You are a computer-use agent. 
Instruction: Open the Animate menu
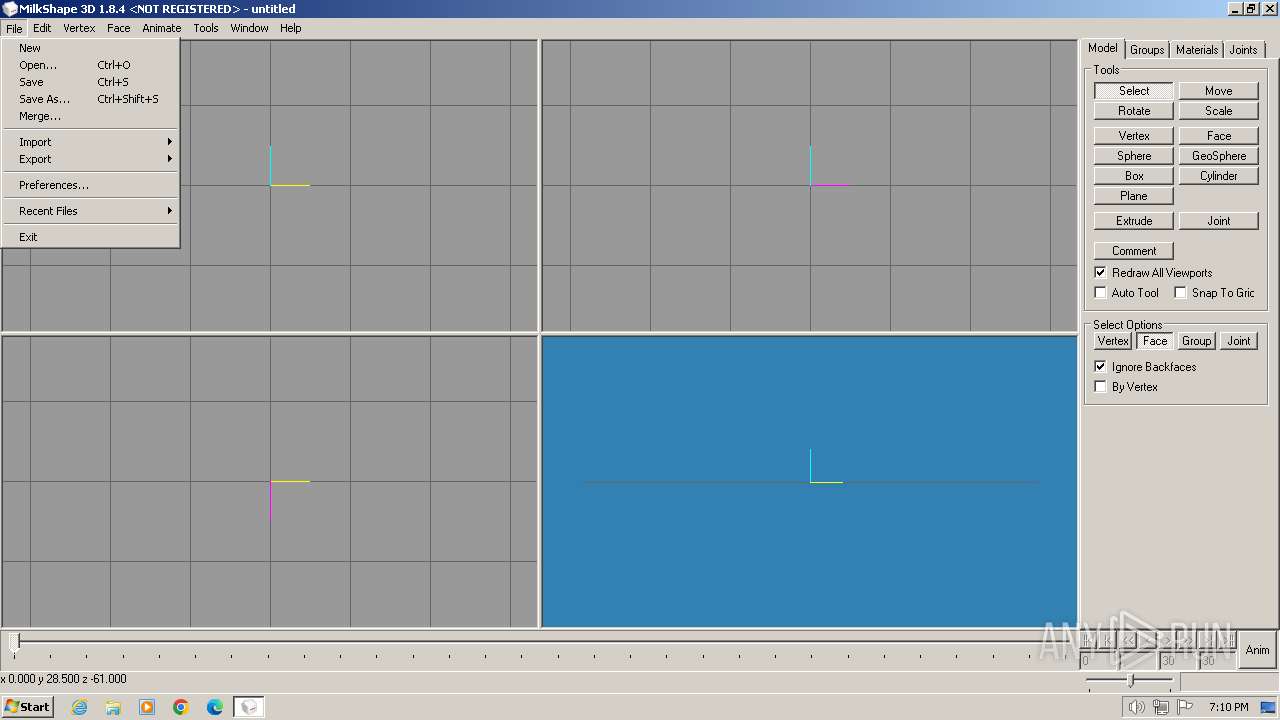[x=162, y=28]
